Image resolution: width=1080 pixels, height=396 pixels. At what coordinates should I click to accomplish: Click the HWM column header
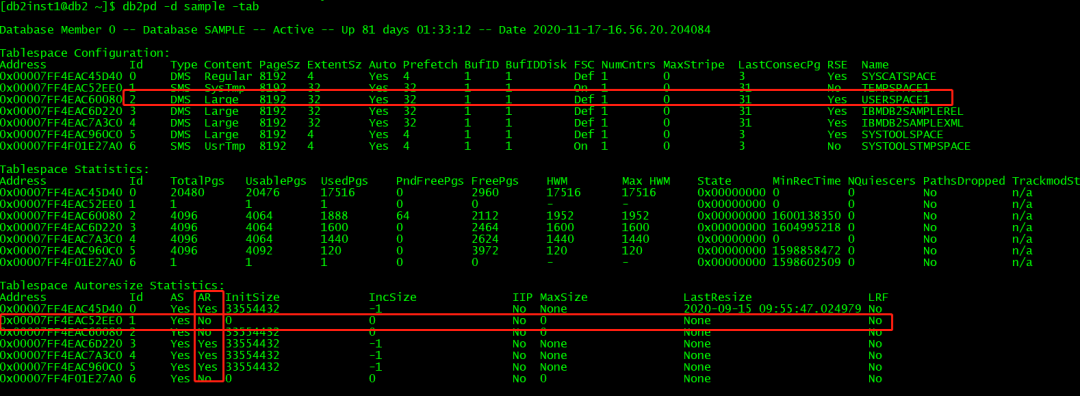[557, 180]
